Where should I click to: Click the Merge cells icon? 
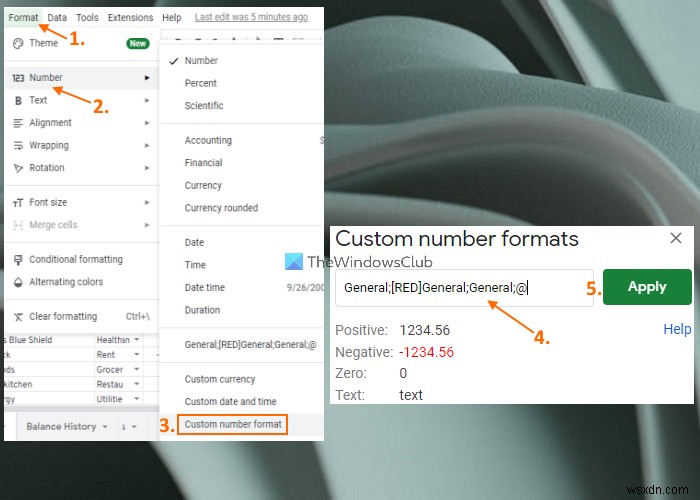point(18,225)
